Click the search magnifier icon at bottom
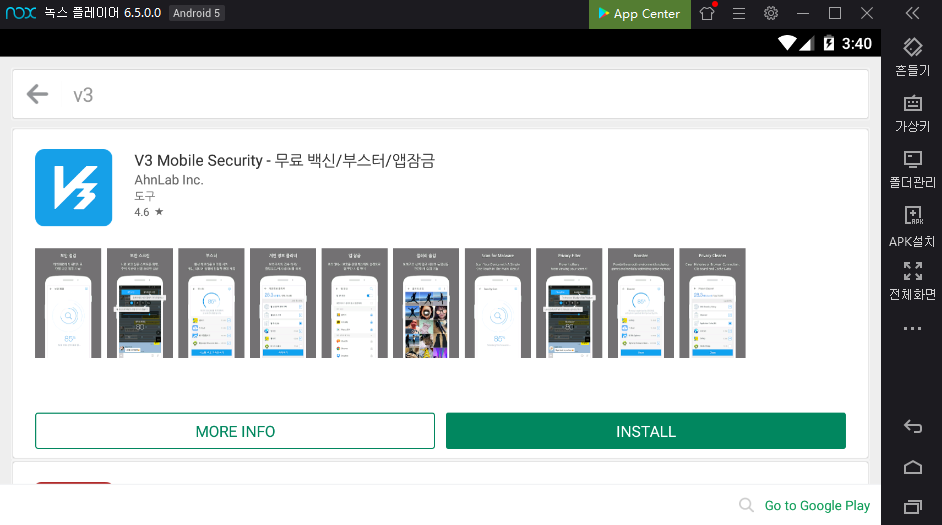The height and width of the screenshot is (525, 942). (746, 505)
